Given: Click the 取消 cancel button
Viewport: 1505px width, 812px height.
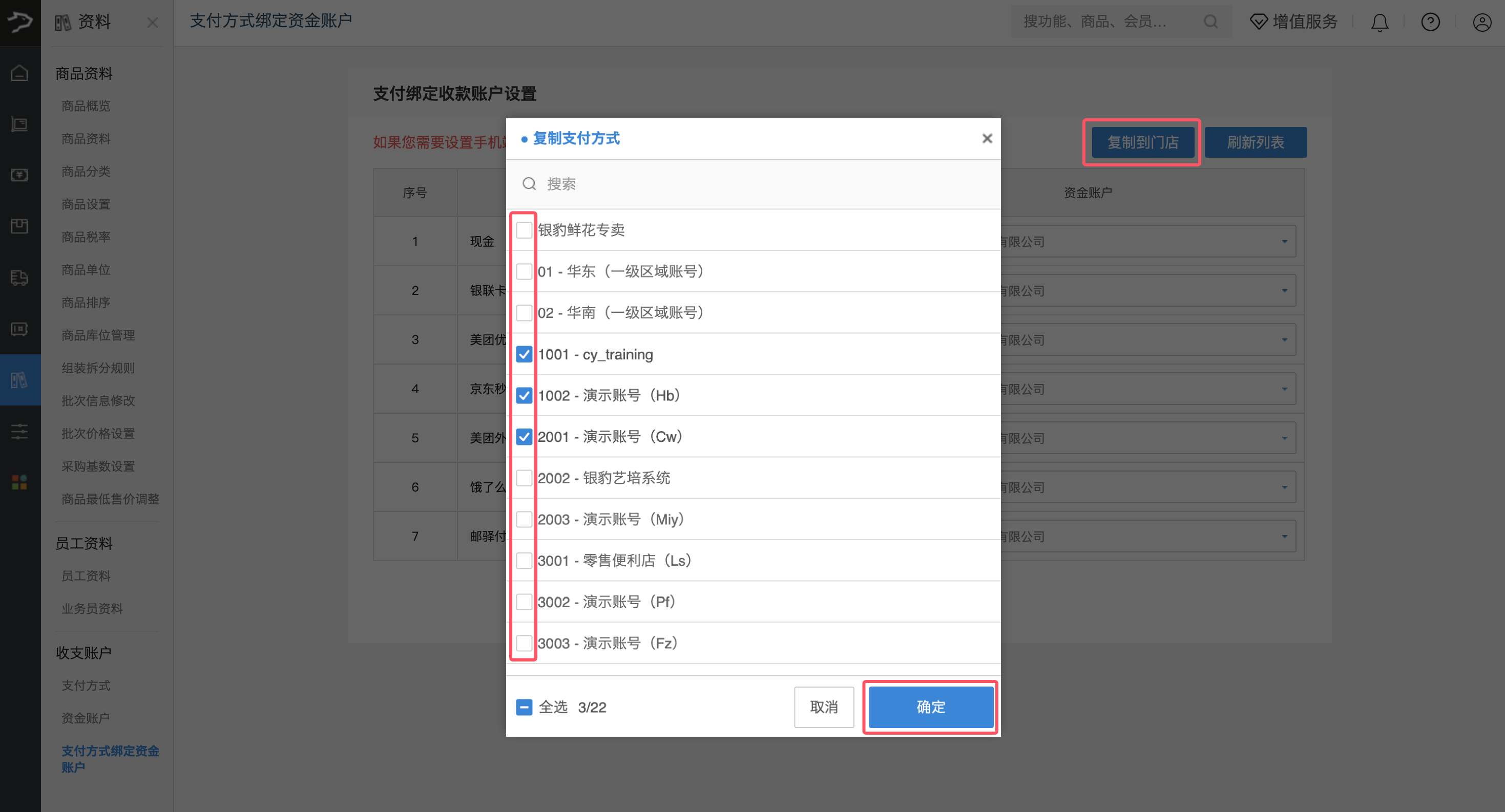Looking at the screenshot, I should [824, 707].
